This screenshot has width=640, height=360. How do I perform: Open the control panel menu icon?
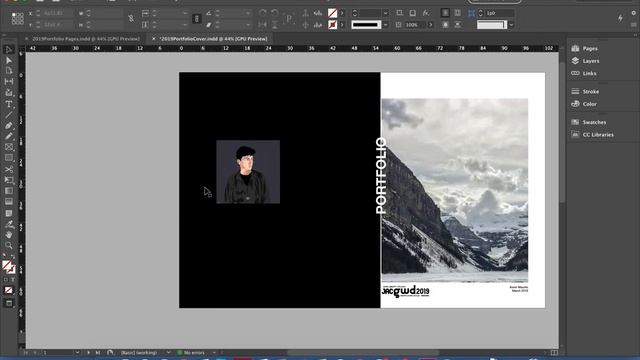point(633,24)
